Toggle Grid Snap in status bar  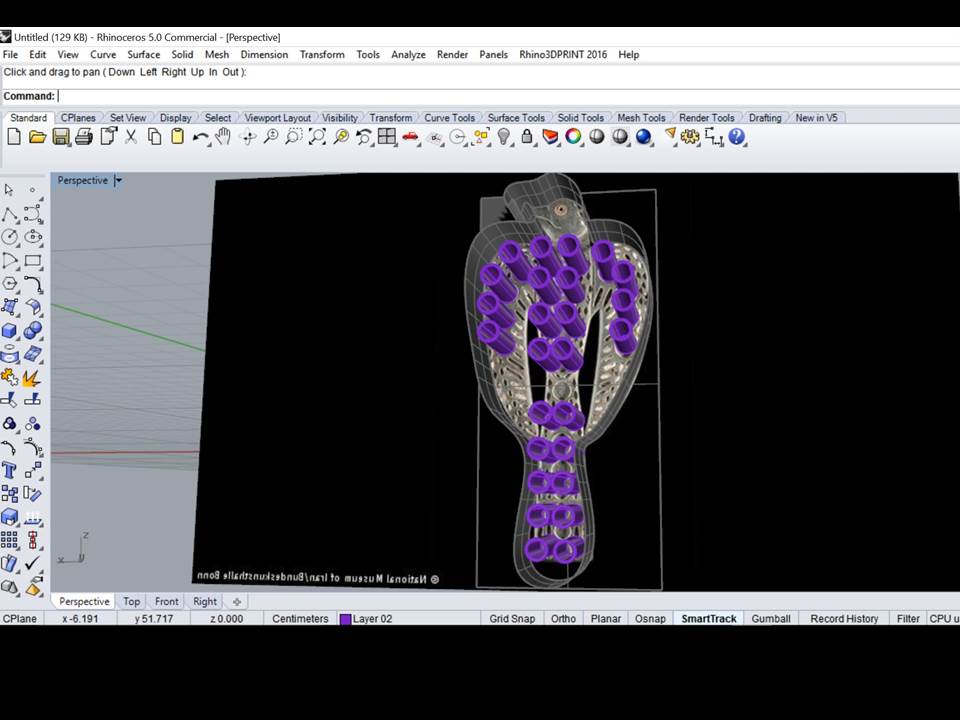tap(512, 619)
